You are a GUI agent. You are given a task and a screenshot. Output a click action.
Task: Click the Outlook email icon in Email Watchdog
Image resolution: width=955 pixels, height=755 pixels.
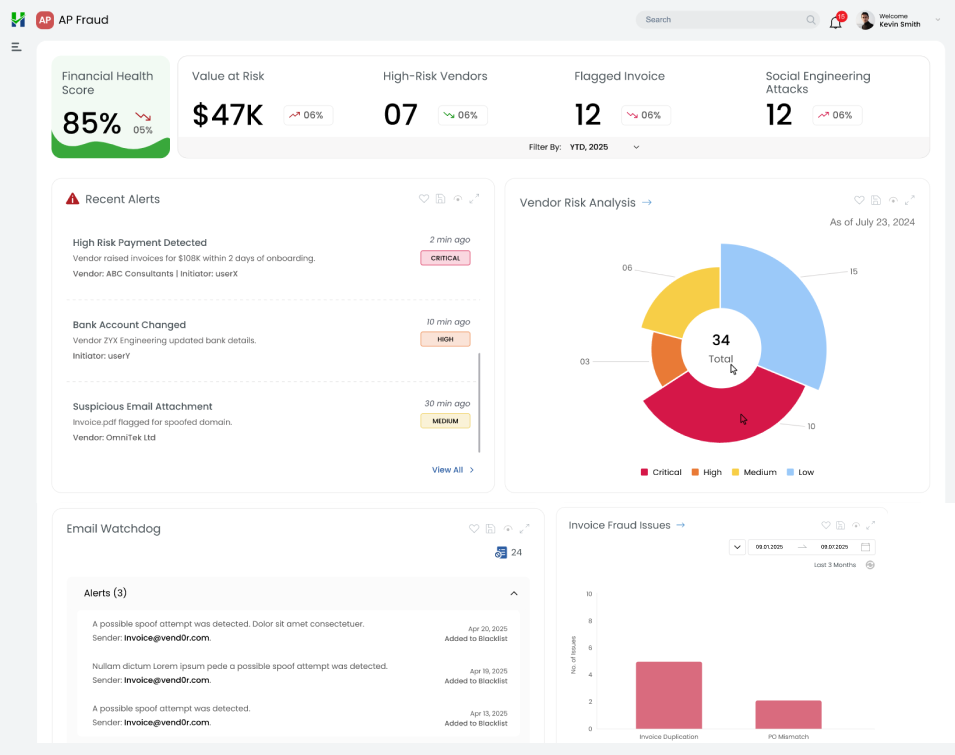click(501, 552)
